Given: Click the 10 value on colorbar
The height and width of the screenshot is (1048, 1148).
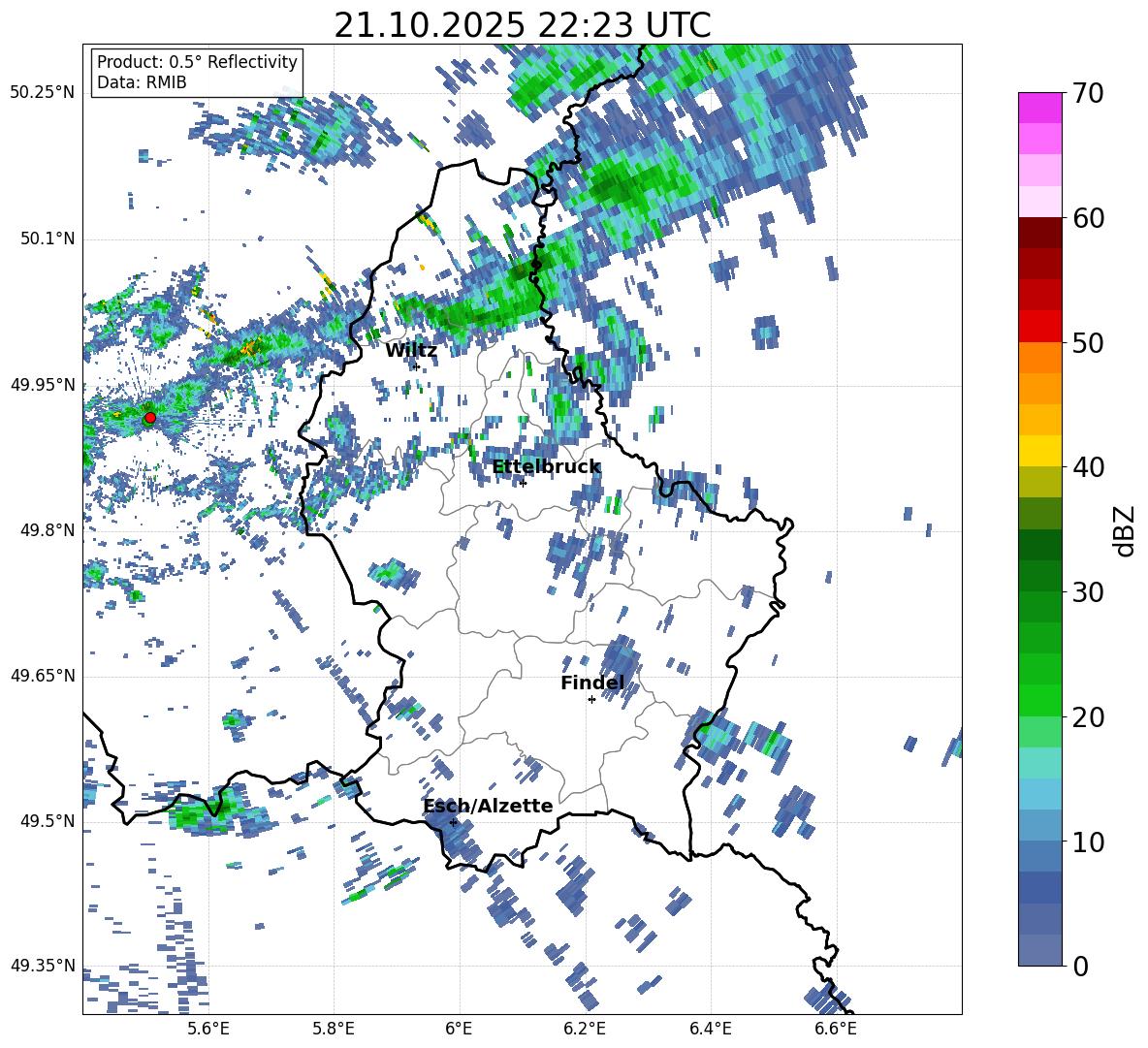Looking at the screenshot, I should [x=1088, y=842].
